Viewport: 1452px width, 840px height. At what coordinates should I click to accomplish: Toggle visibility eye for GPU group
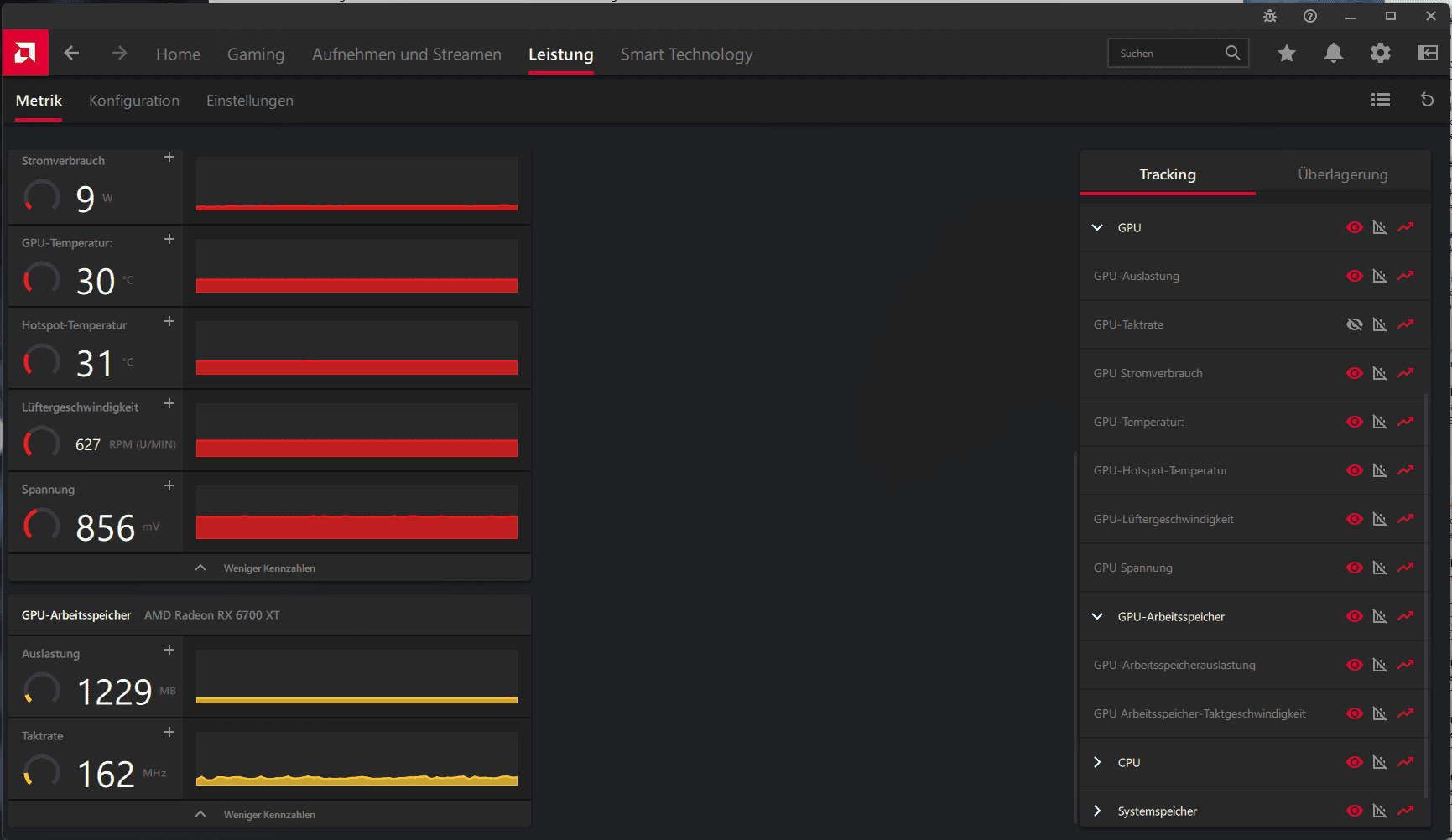click(1354, 227)
